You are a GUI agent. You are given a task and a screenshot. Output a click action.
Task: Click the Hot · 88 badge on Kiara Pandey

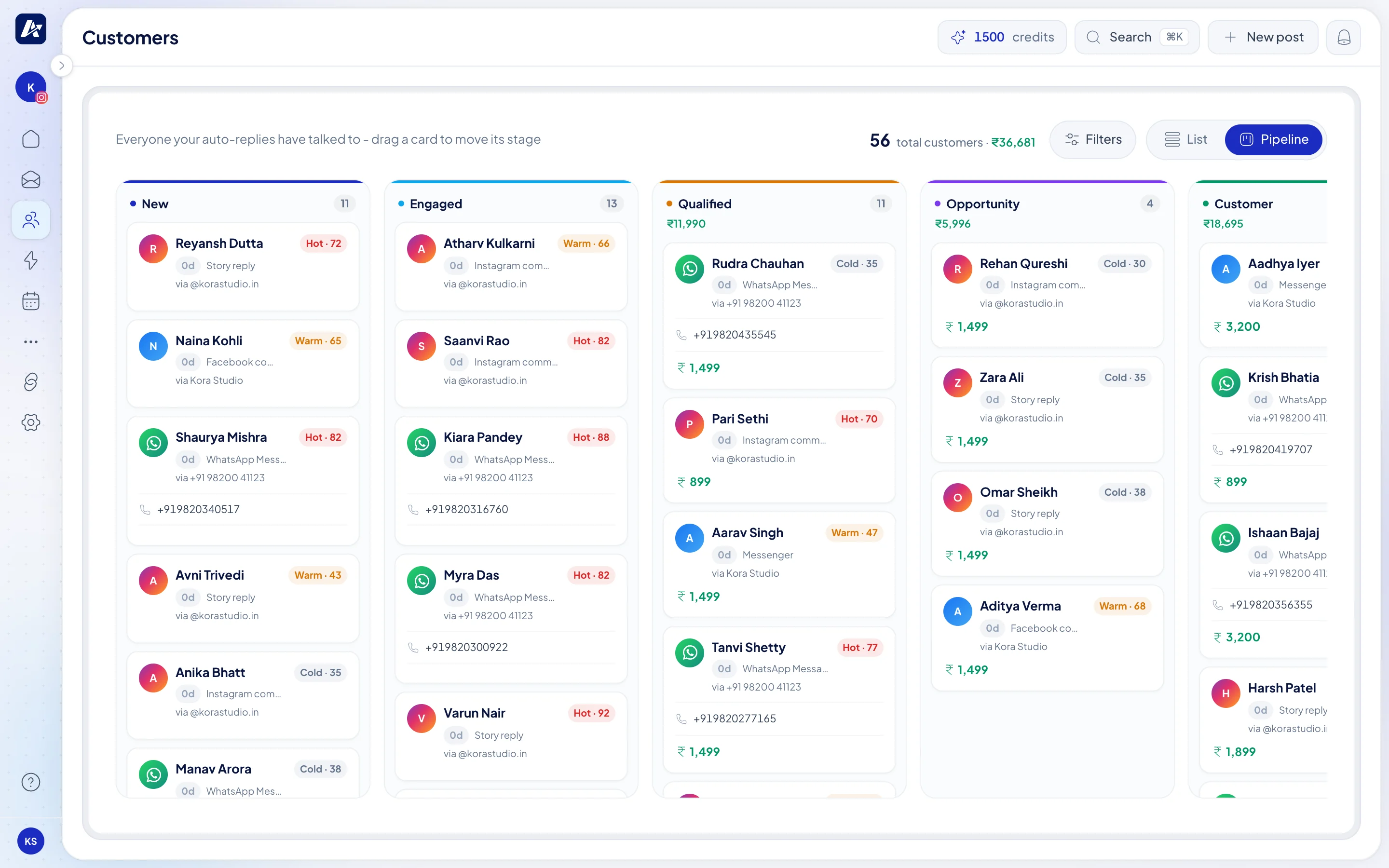coord(591,437)
